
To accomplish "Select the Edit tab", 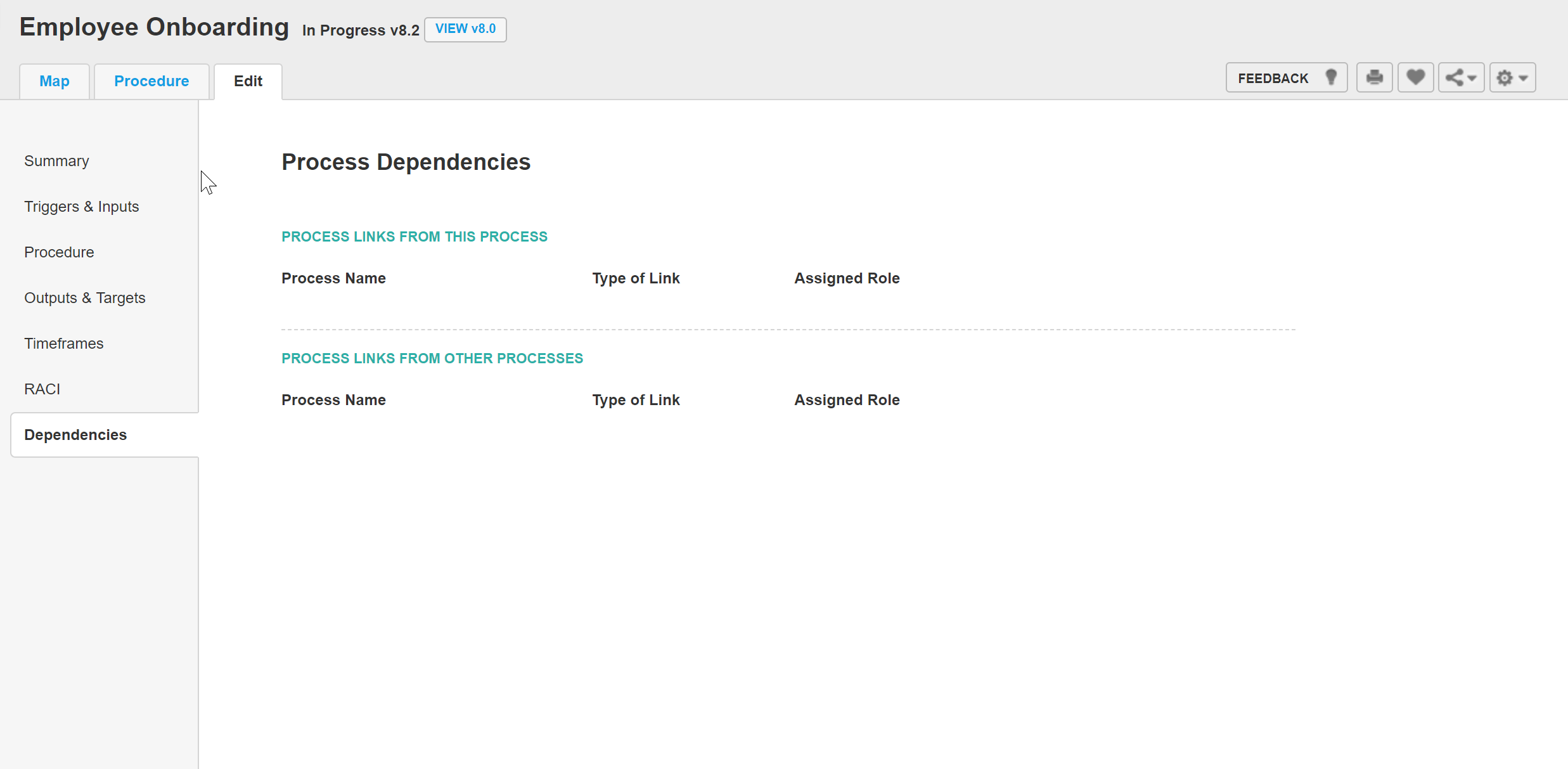I will tap(248, 81).
